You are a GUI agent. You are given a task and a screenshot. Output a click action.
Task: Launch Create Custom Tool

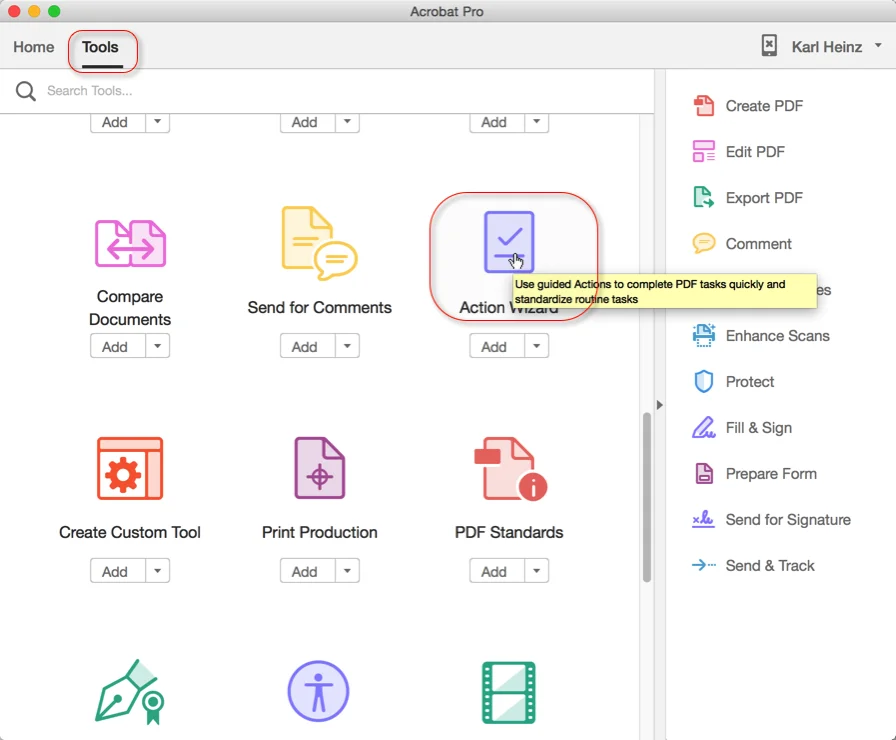130,467
